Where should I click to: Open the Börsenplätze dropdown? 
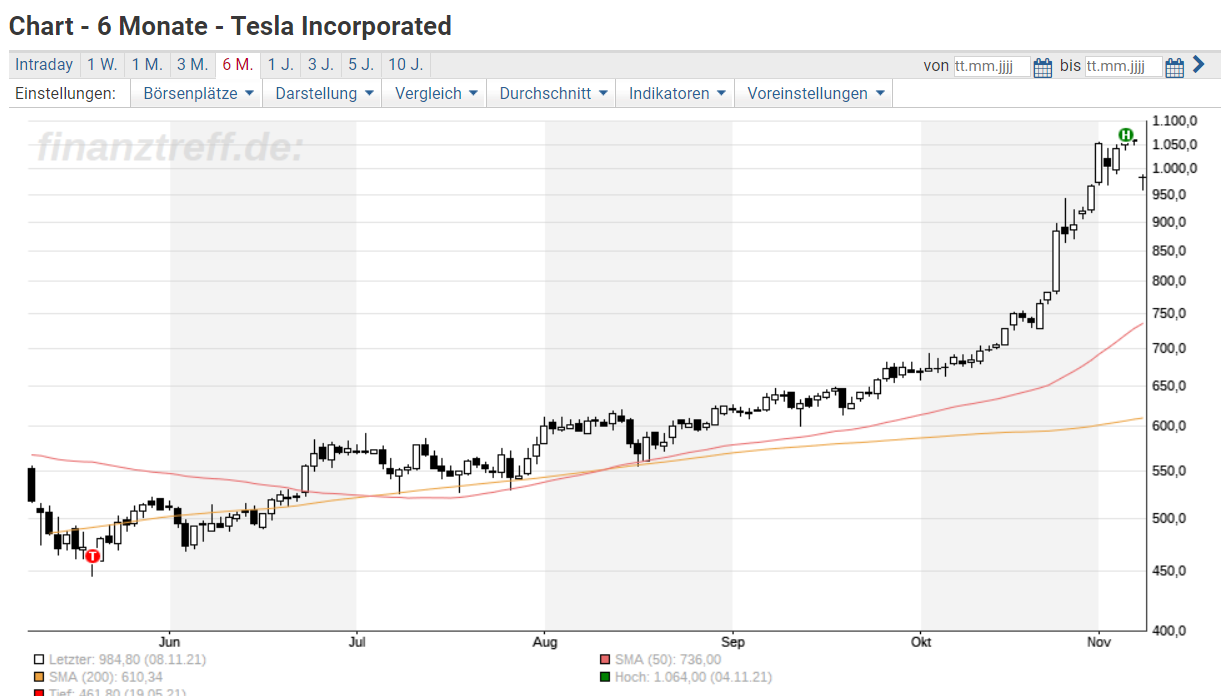click(198, 94)
